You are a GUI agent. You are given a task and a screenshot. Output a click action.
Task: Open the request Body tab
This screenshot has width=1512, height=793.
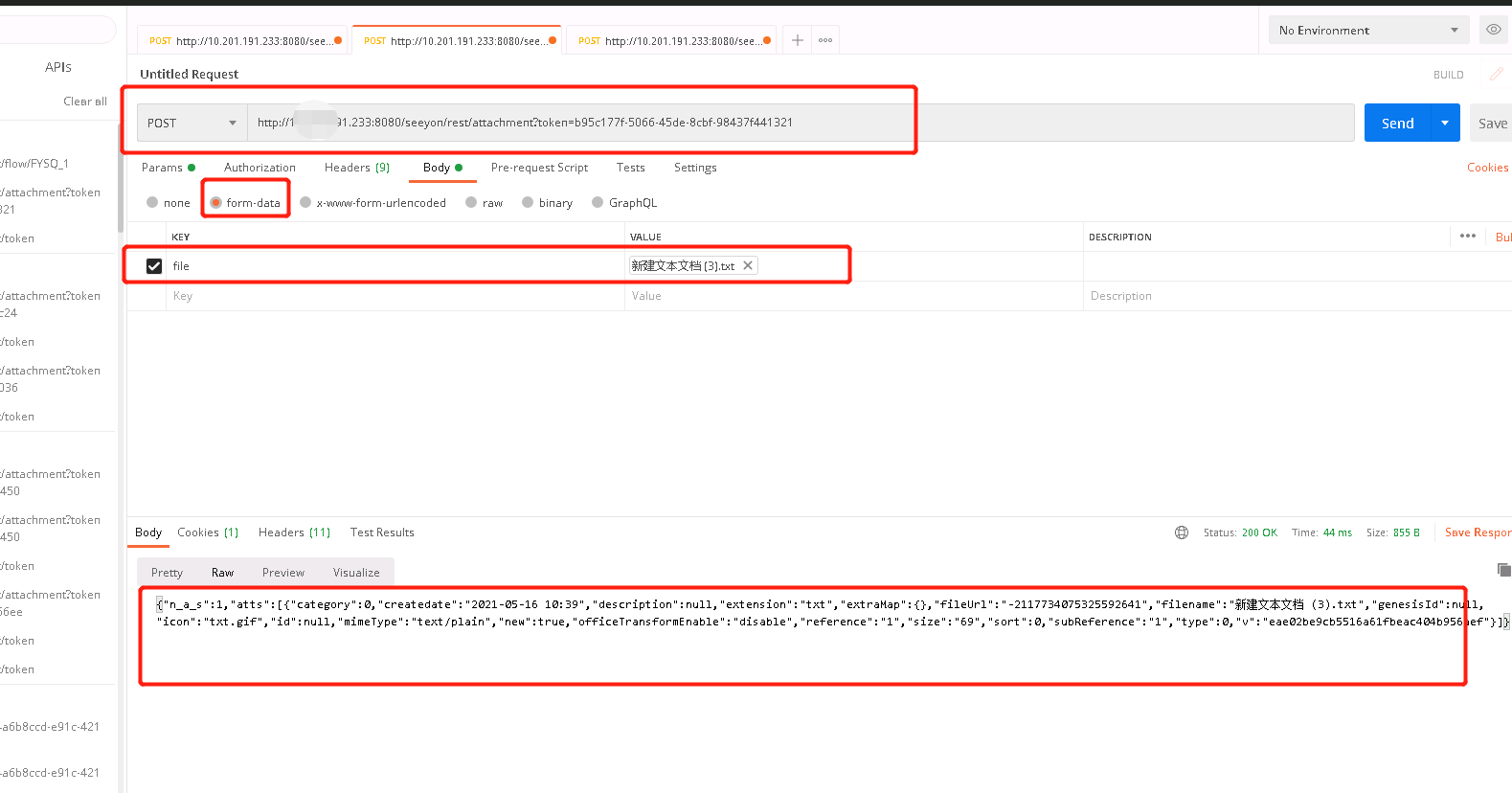click(442, 167)
